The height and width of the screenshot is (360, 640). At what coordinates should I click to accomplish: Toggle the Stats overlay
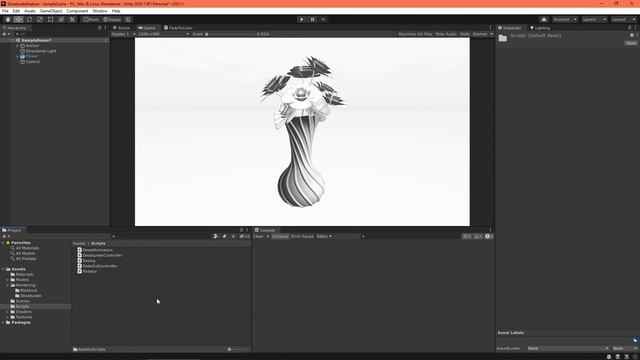click(464, 34)
